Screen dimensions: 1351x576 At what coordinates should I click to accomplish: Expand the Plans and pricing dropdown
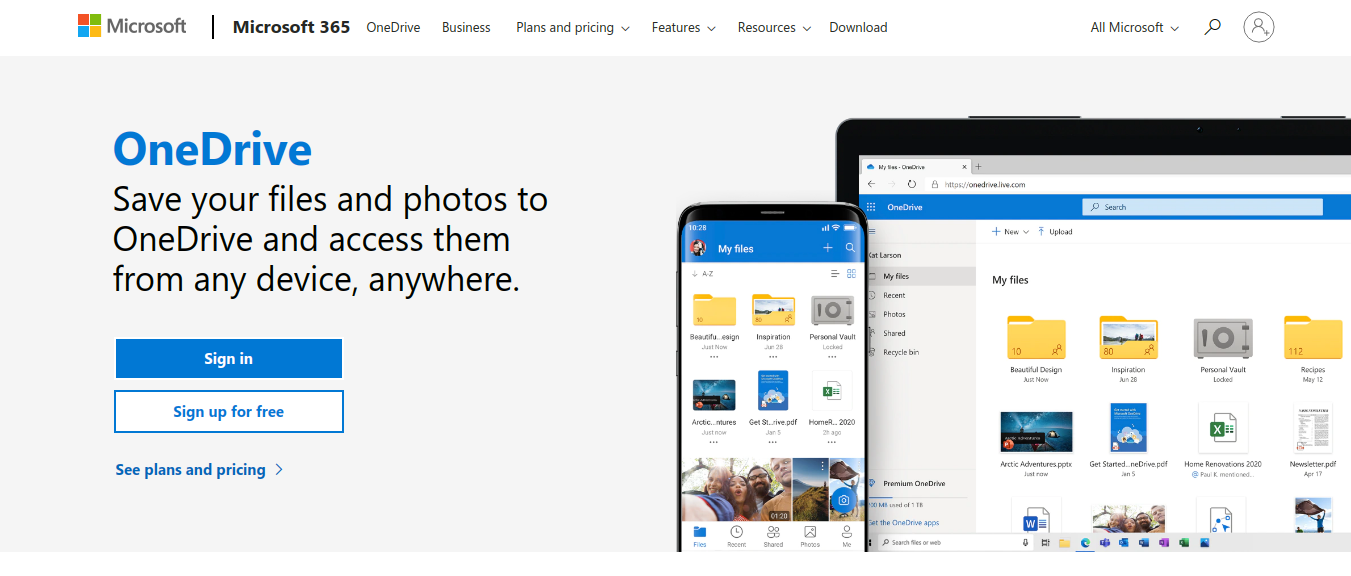573,28
